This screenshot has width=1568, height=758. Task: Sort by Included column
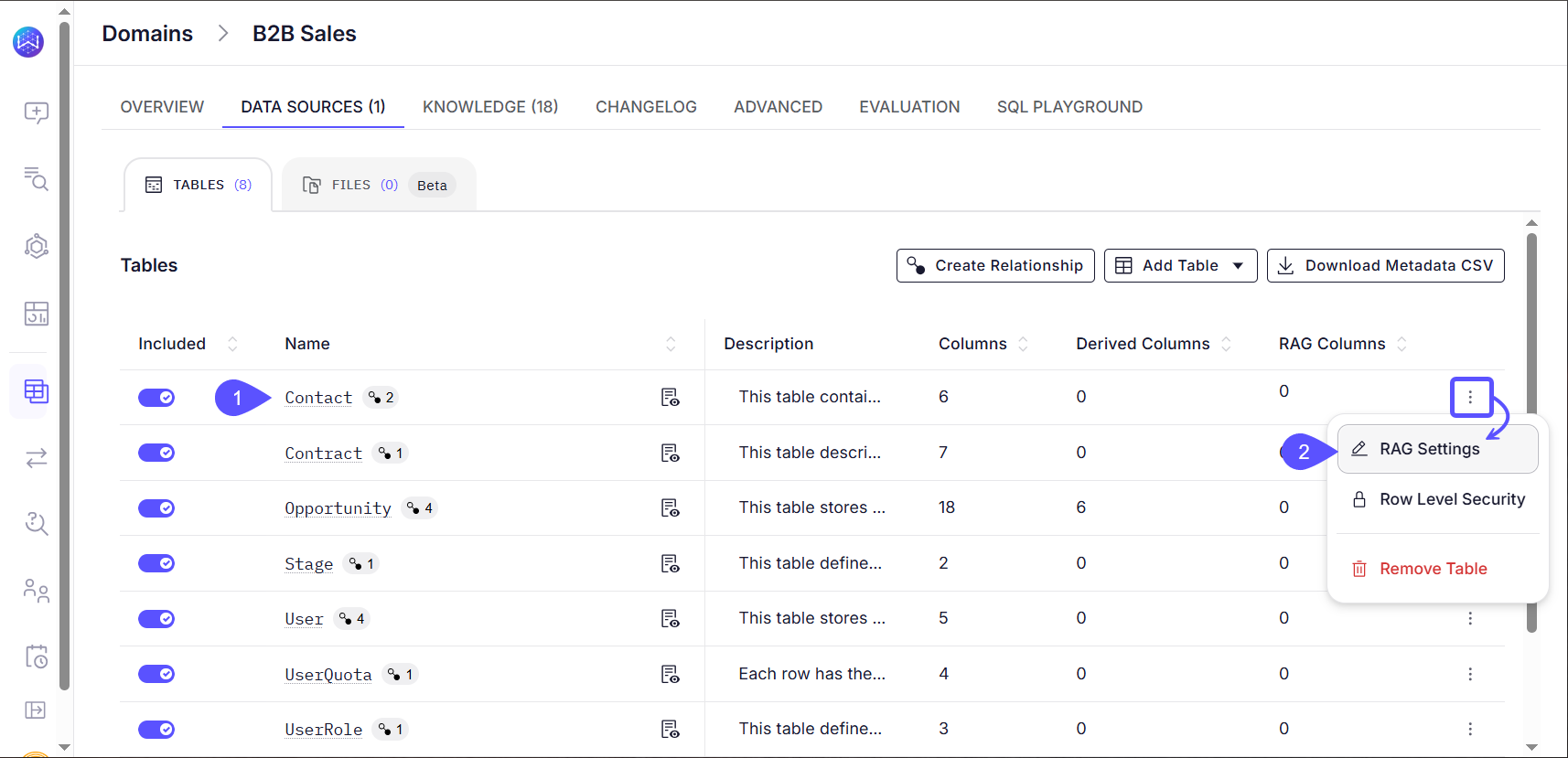click(x=232, y=344)
